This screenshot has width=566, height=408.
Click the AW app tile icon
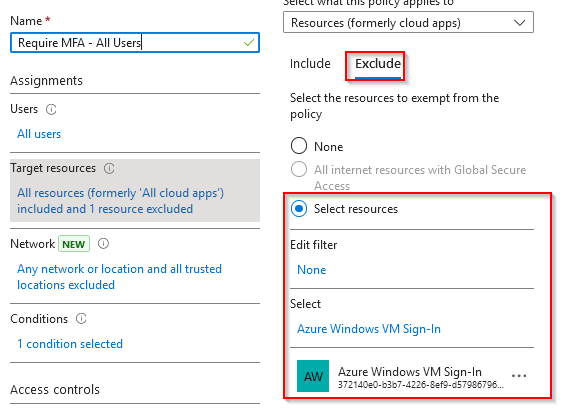[x=313, y=376]
